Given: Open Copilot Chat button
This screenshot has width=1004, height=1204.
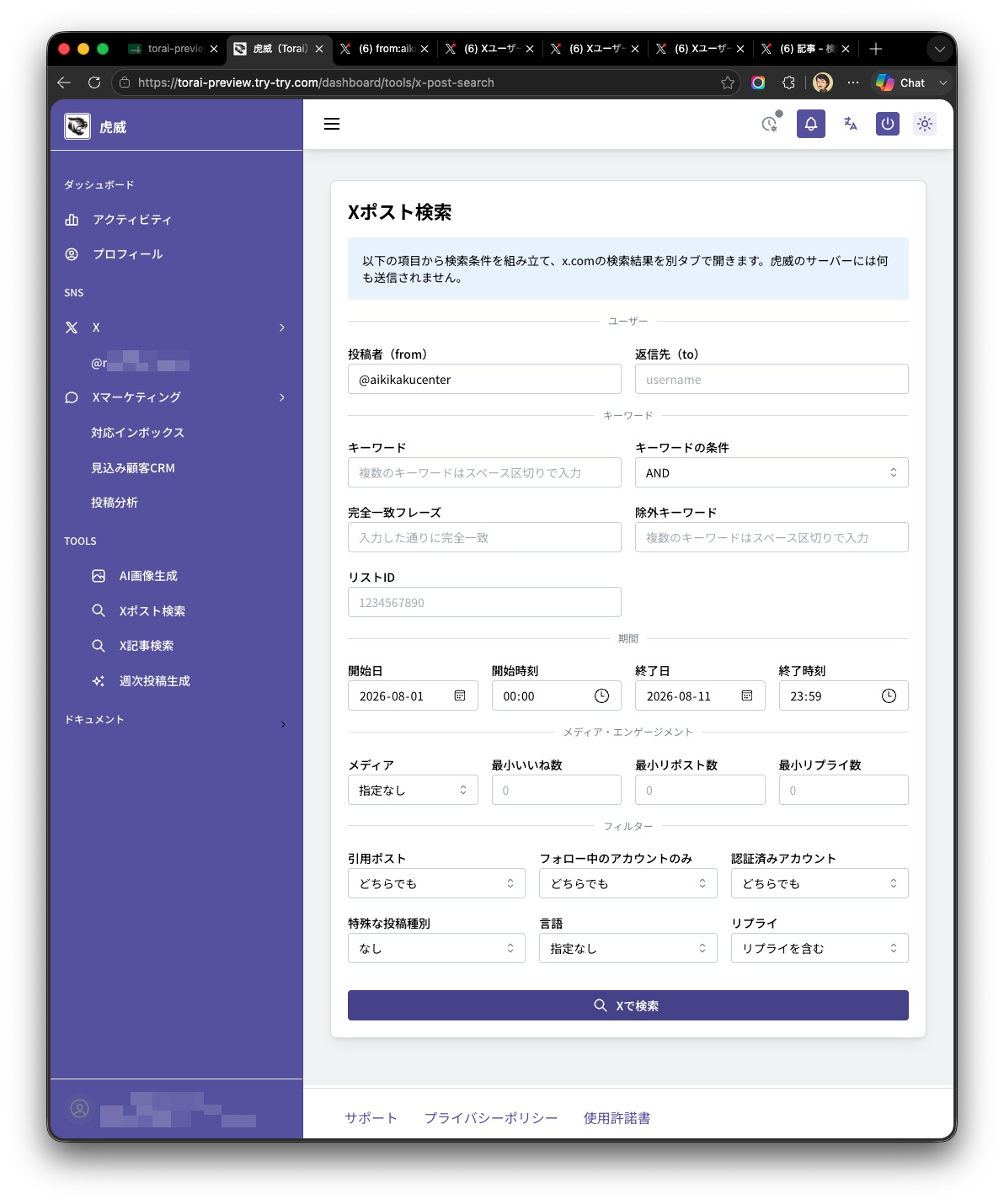Looking at the screenshot, I should [x=901, y=83].
